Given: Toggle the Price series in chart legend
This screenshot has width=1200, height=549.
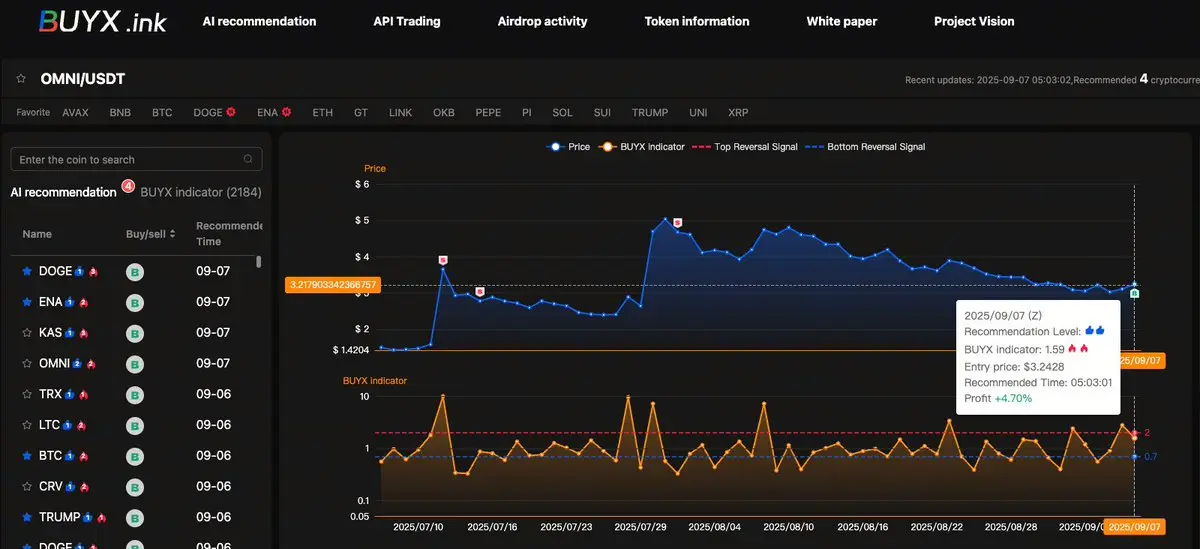Looking at the screenshot, I should pyautogui.click(x=568, y=147).
